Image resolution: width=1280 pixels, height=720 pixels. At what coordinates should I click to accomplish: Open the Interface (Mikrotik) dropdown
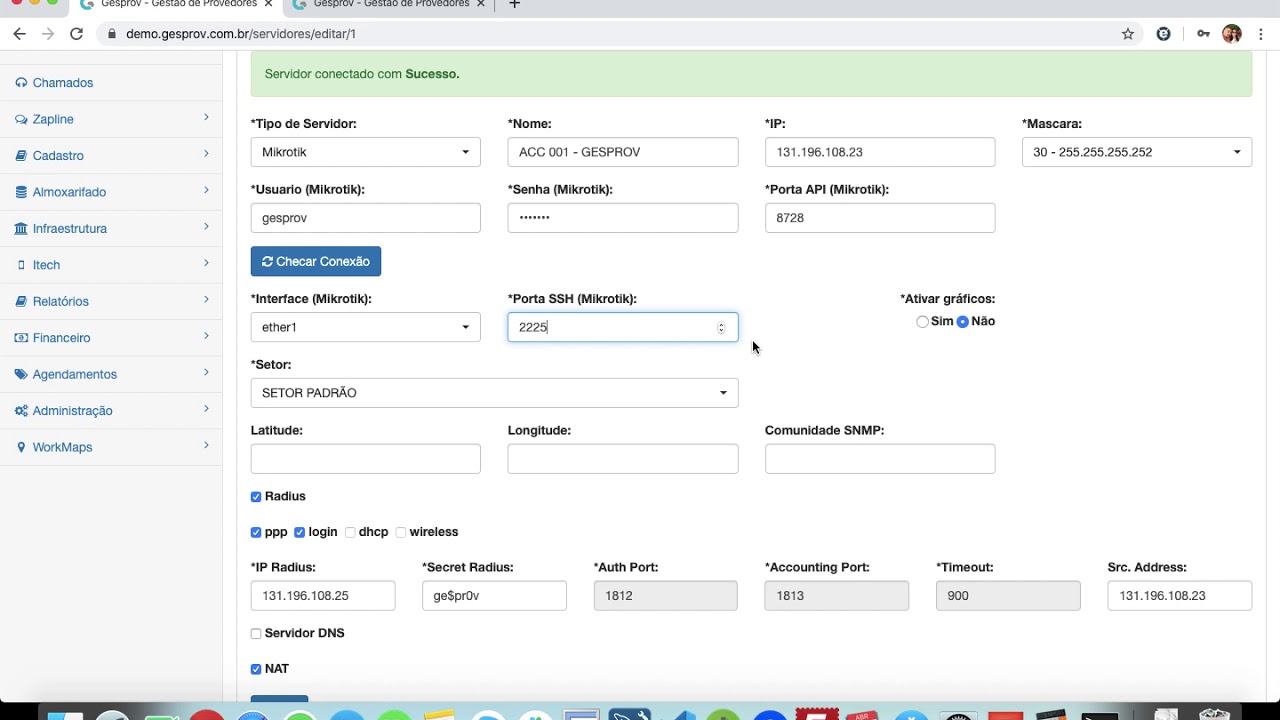click(366, 327)
